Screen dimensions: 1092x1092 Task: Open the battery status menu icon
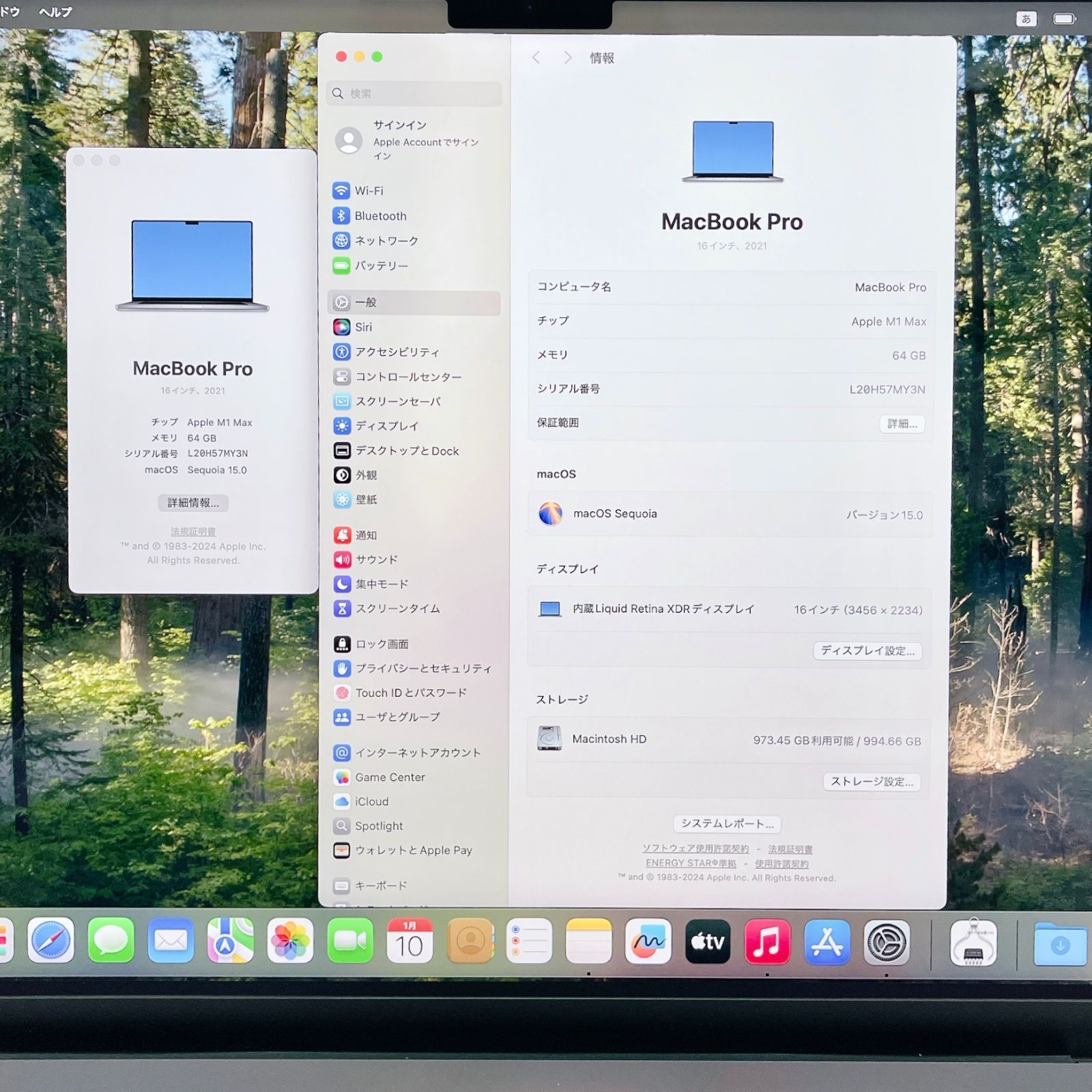pos(1065,19)
